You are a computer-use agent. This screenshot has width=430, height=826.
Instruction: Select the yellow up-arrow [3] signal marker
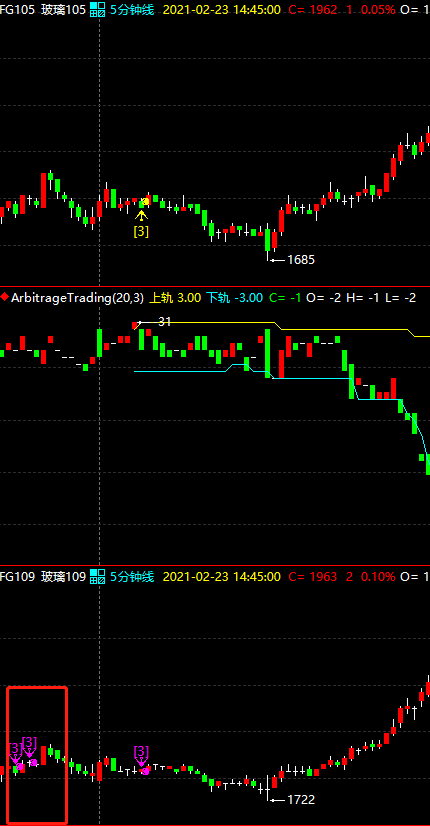(141, 223)
